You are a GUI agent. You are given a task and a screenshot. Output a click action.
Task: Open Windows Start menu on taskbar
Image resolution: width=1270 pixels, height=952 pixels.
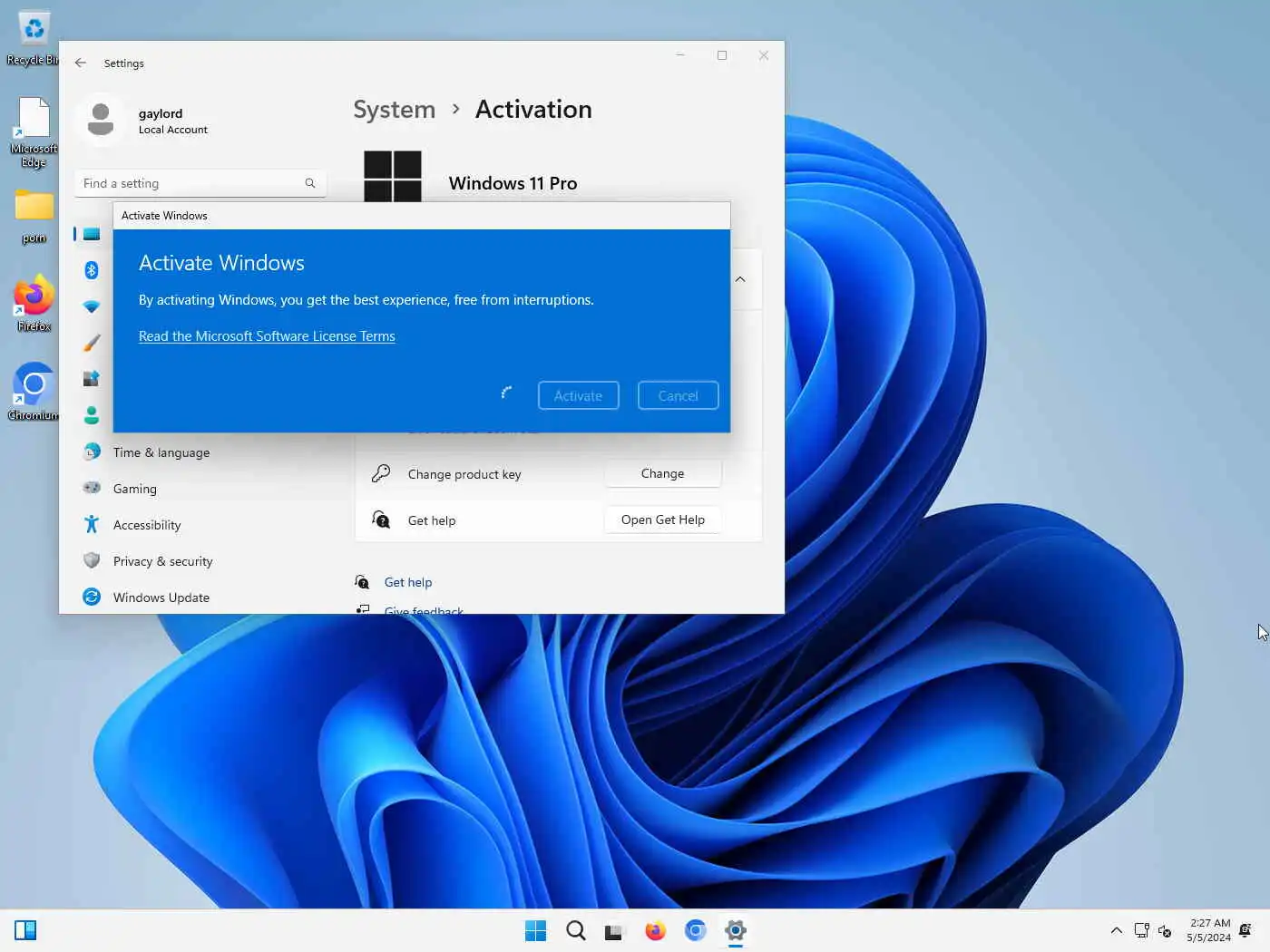[x=535, y=930]
